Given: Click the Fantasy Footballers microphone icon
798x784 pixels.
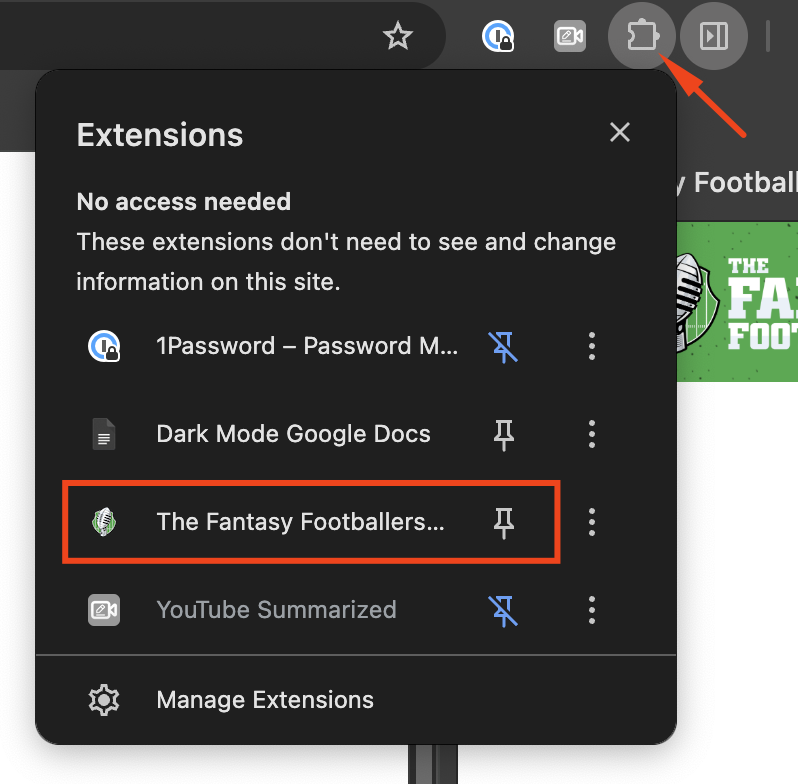Looking at the screenshot, I should 104,522.
